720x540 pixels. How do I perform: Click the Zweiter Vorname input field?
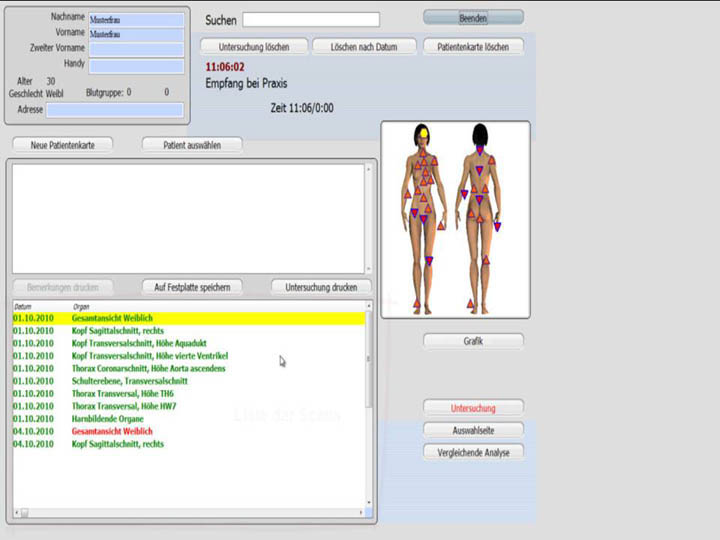tap(136, 49)
